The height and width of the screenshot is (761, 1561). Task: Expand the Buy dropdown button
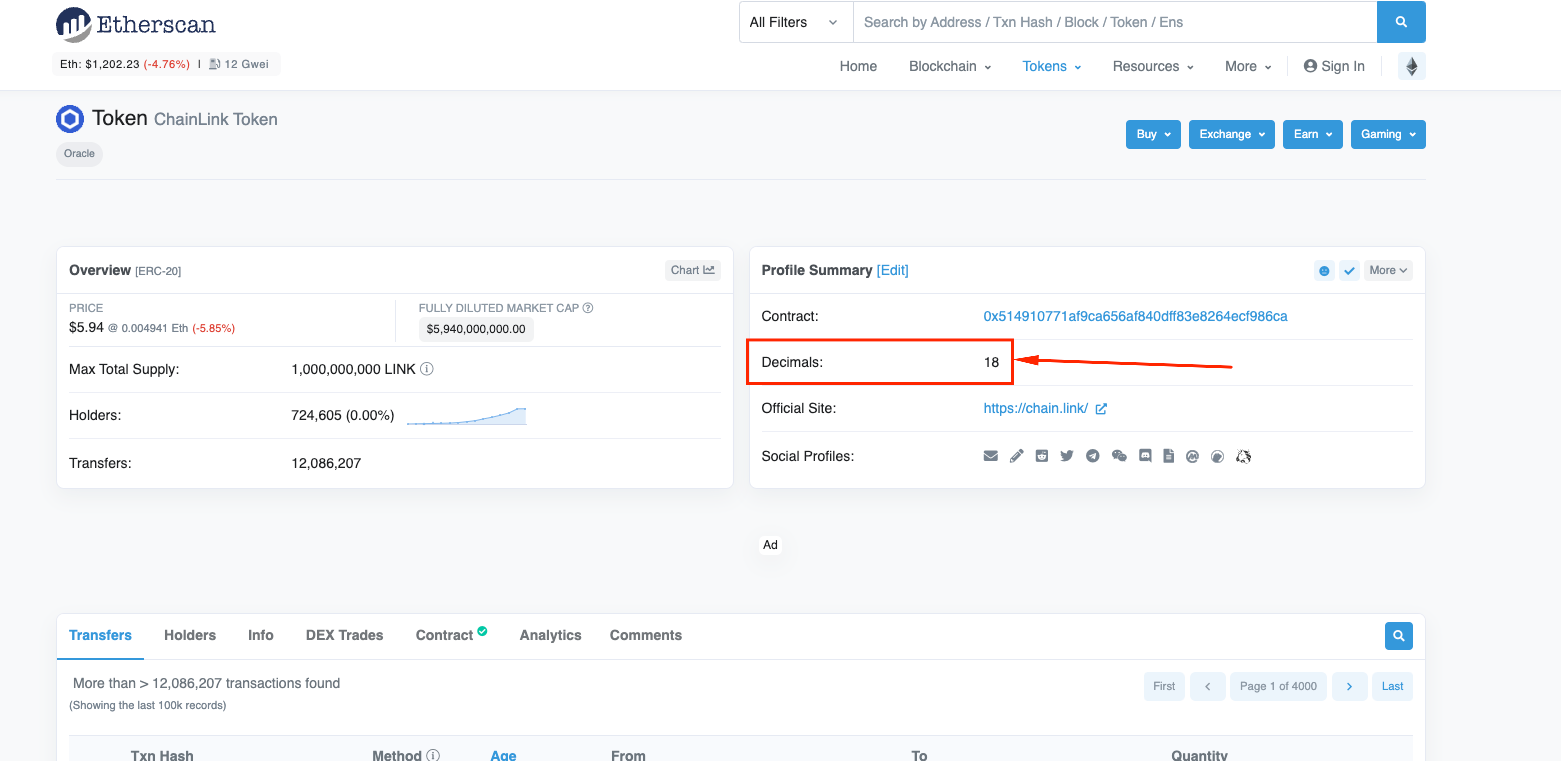click(x=1152, y=134)
